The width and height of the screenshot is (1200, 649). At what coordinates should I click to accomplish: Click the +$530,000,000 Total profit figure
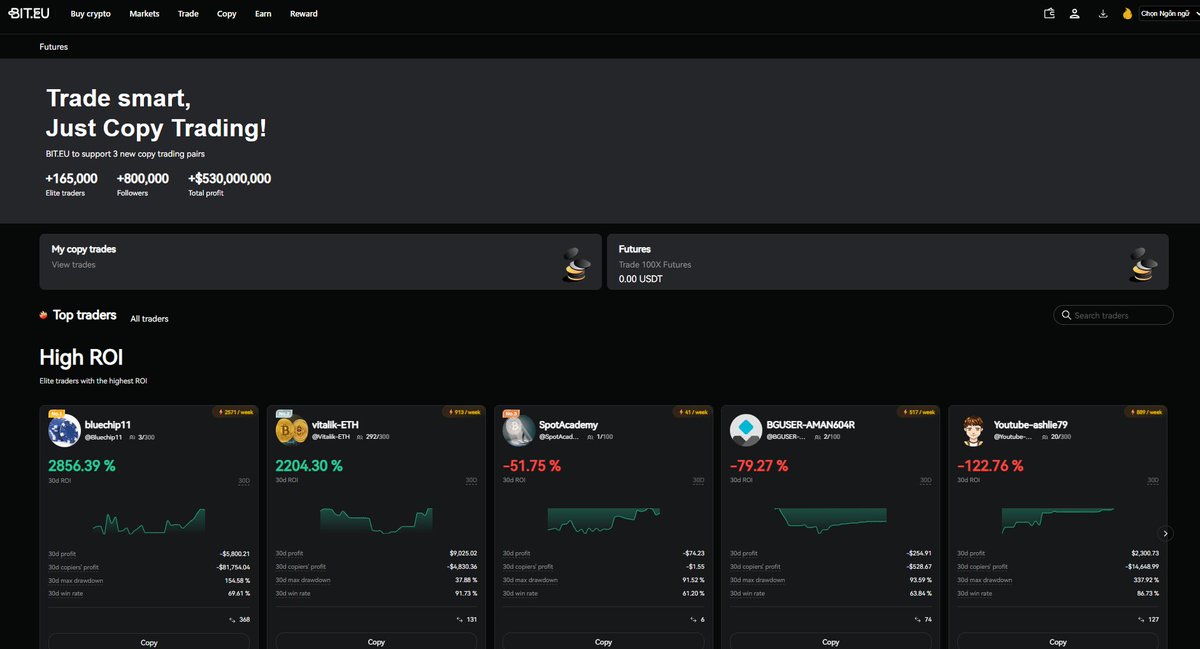pyautogui.click(x=229, y=179)
